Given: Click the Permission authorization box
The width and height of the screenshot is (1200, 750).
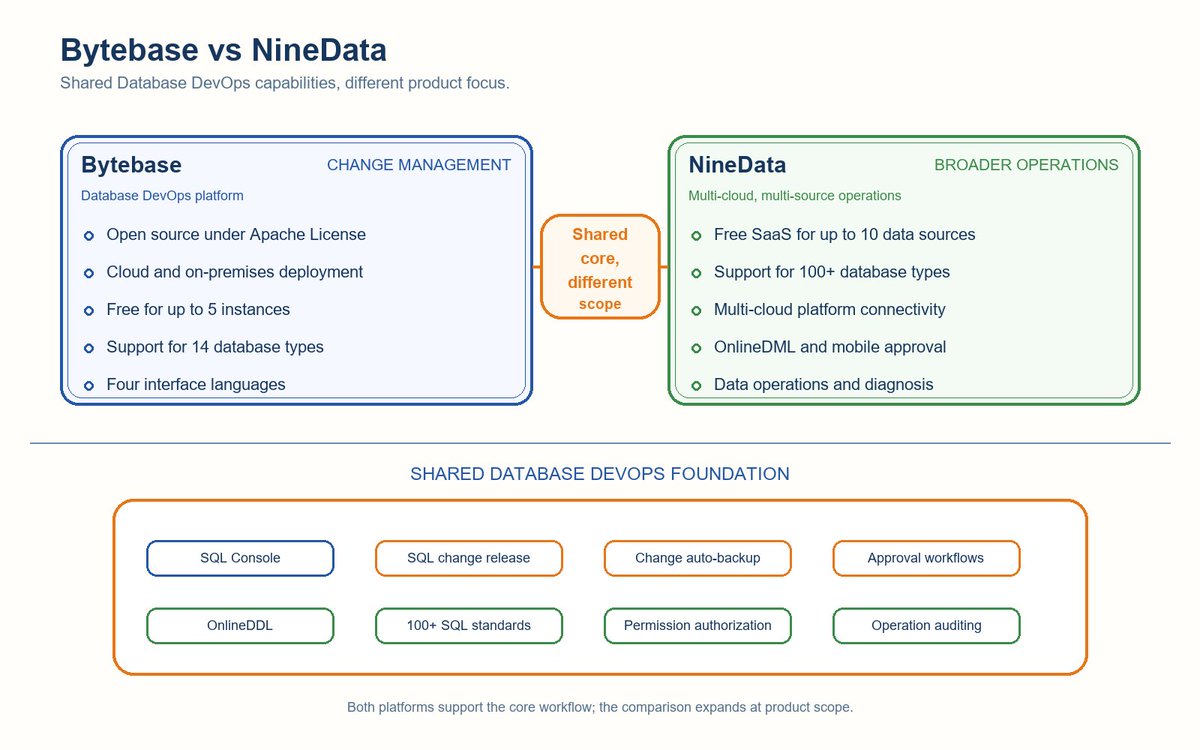Looking at the screenshot, I should pyautogui.click(x=698, y=625).
